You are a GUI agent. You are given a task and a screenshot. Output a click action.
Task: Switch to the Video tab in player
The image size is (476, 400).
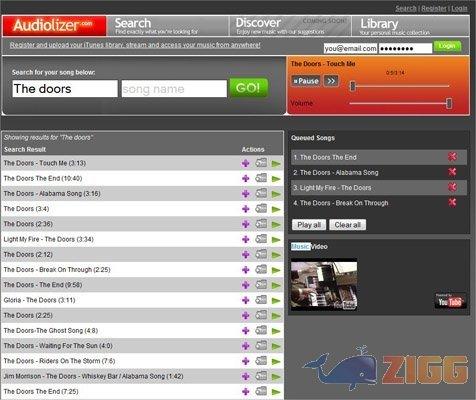pos(319,247)
